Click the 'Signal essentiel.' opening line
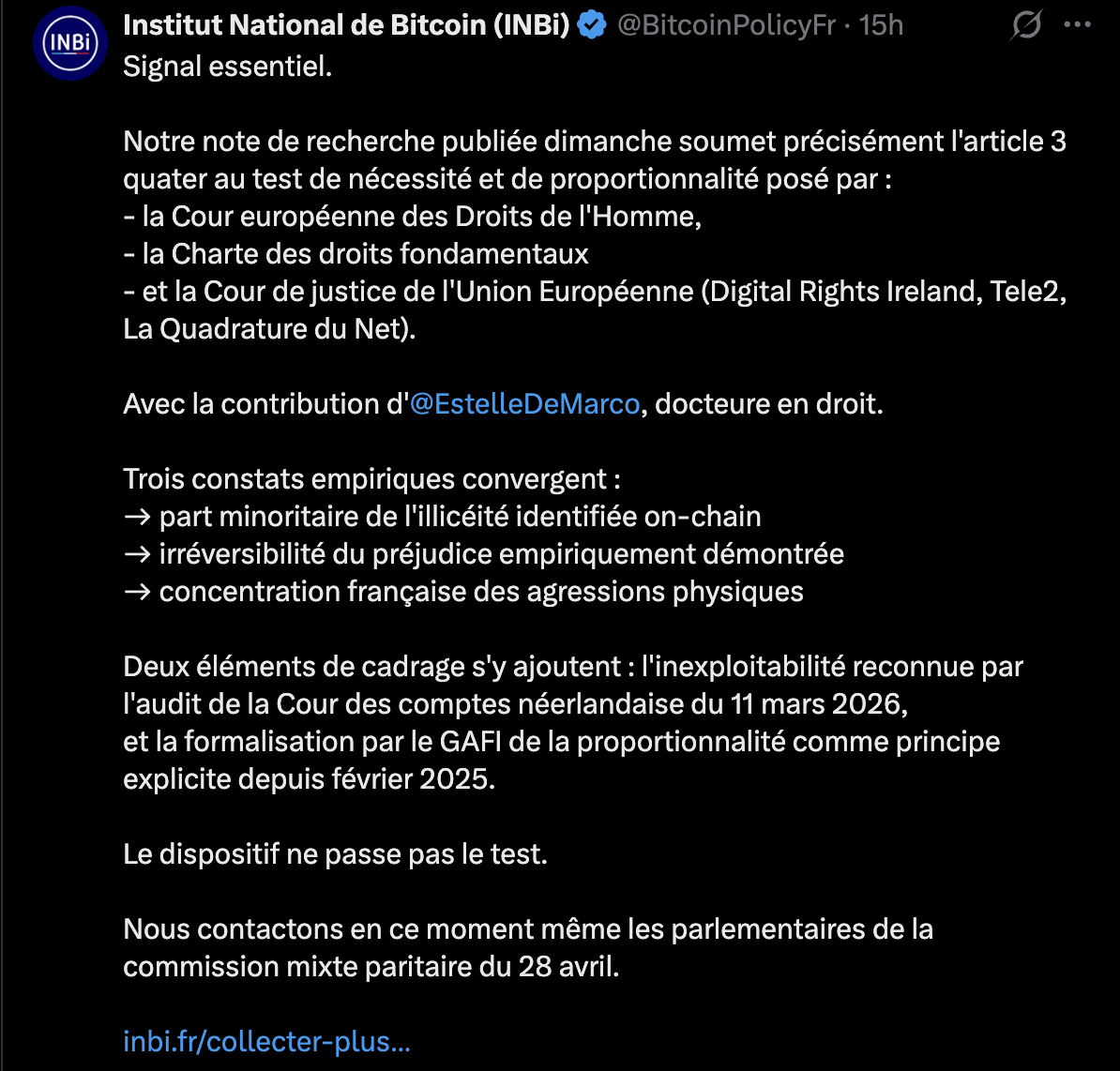This screenshot has width=1120, height=1071. pos(228,67)
